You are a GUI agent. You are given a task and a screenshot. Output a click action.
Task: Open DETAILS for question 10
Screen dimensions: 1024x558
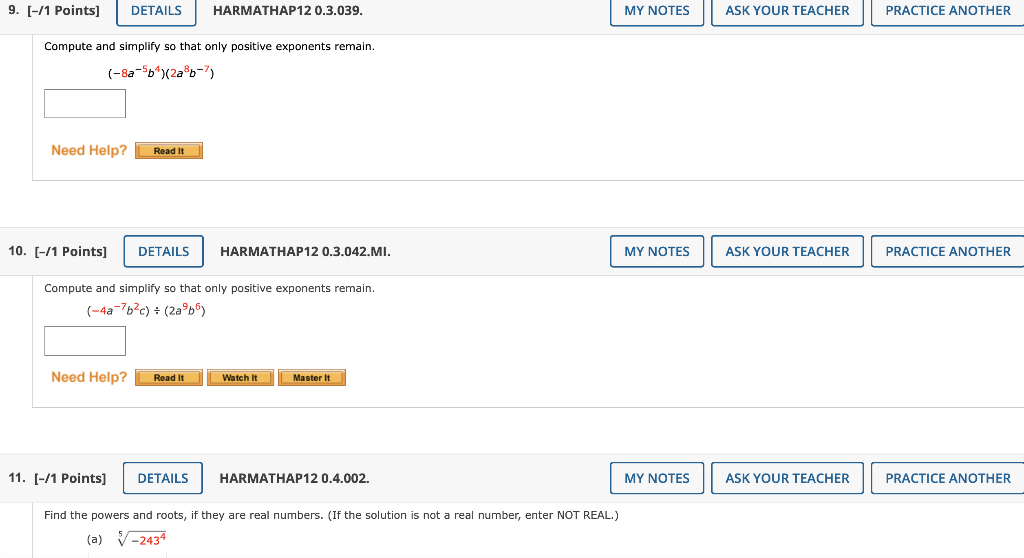point(163,252)
